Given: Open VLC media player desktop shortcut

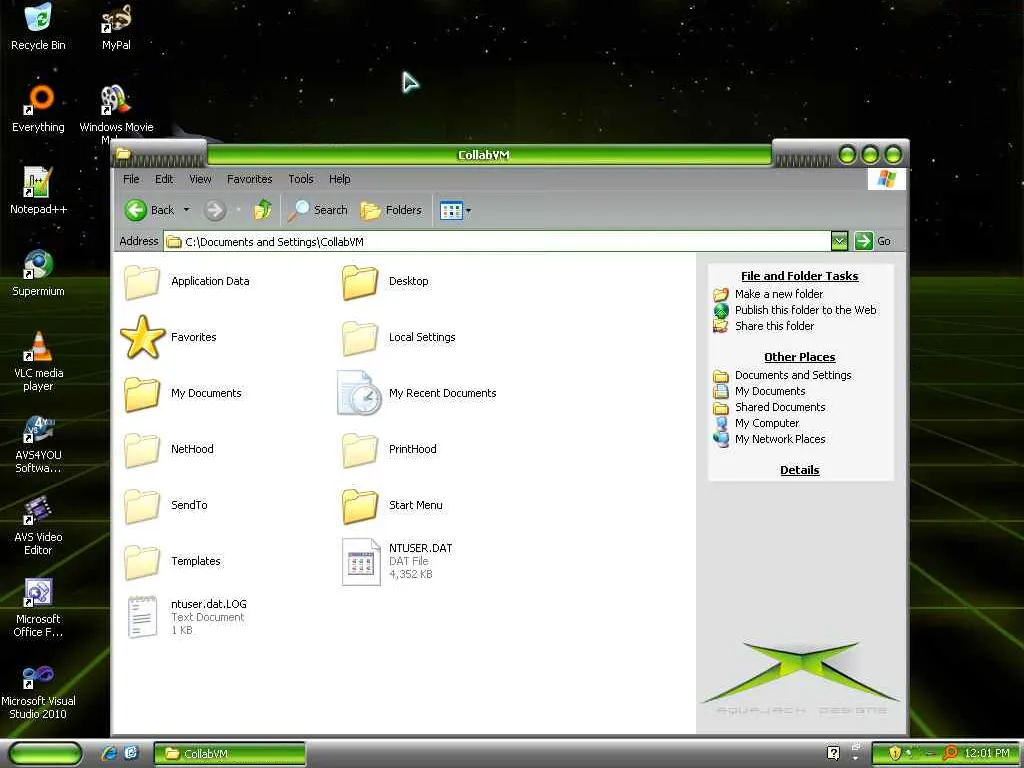Looking at the screenshot, I should click(38, 347).
